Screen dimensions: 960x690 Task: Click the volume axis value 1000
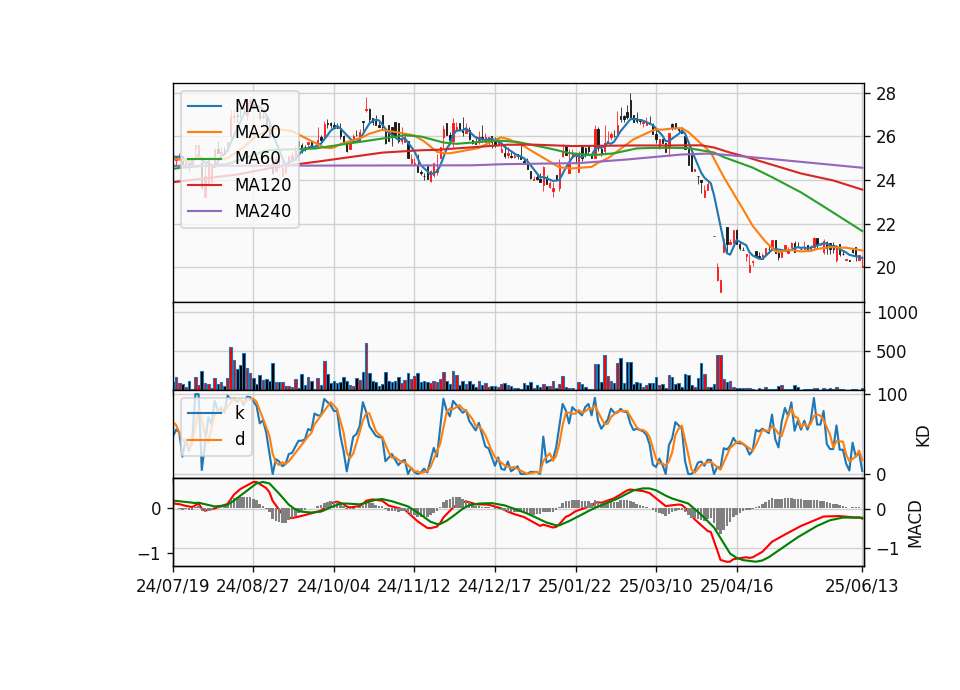(x=897, y=313)
